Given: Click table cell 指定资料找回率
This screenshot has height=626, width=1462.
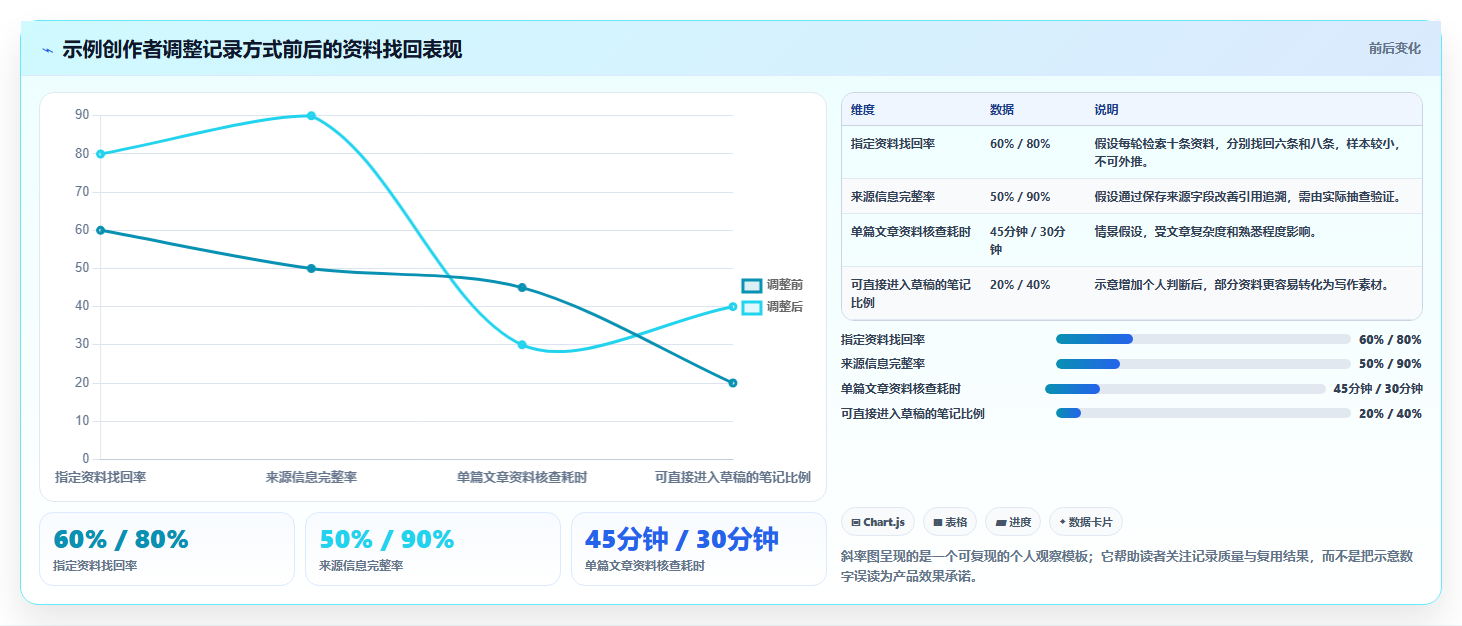Looking at the screenshot, I should point(893,144).
